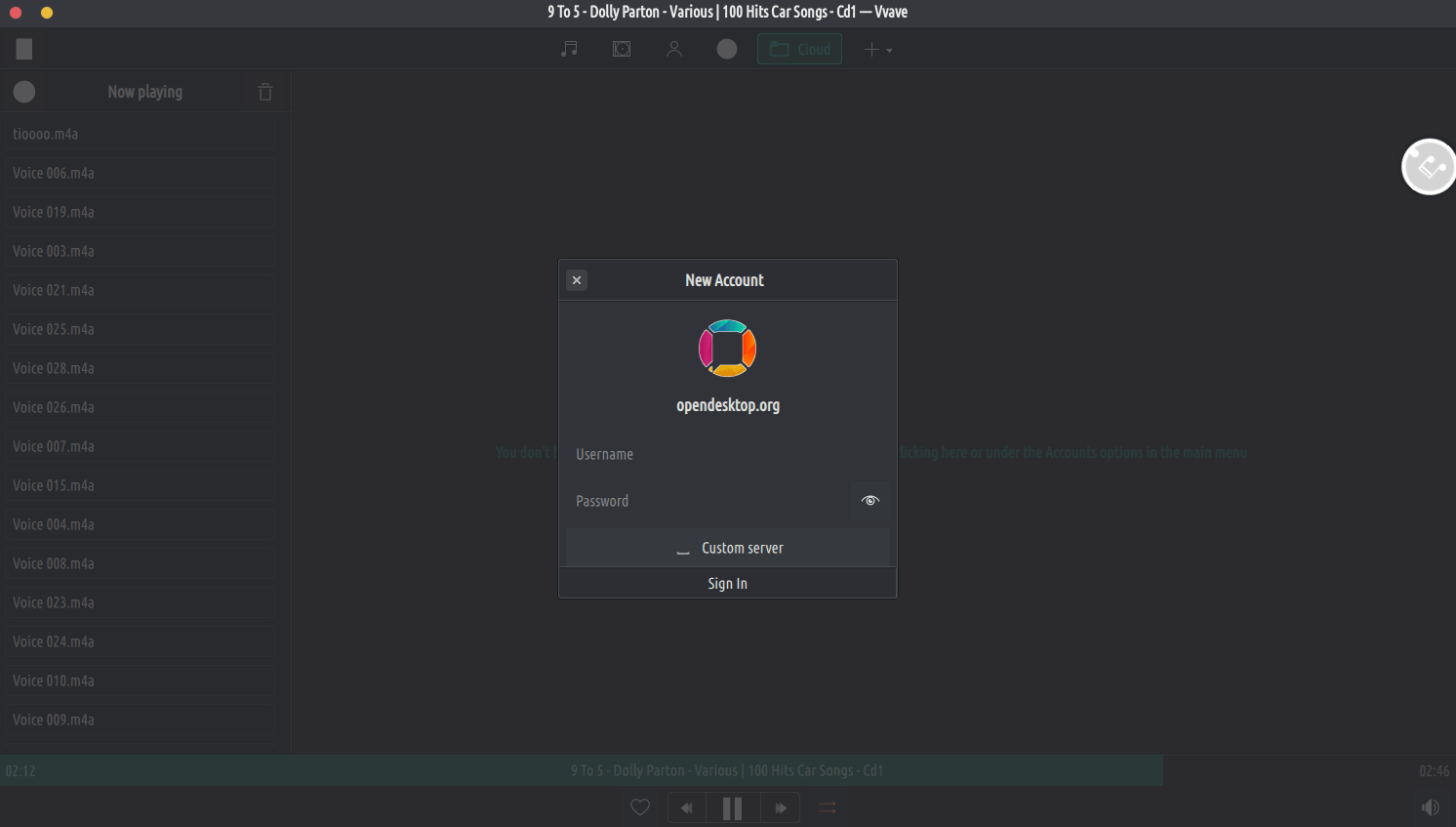Toggle the sidebar panel icon
The height and width of the screenshot is (827, 1456).
pos(24,49)
